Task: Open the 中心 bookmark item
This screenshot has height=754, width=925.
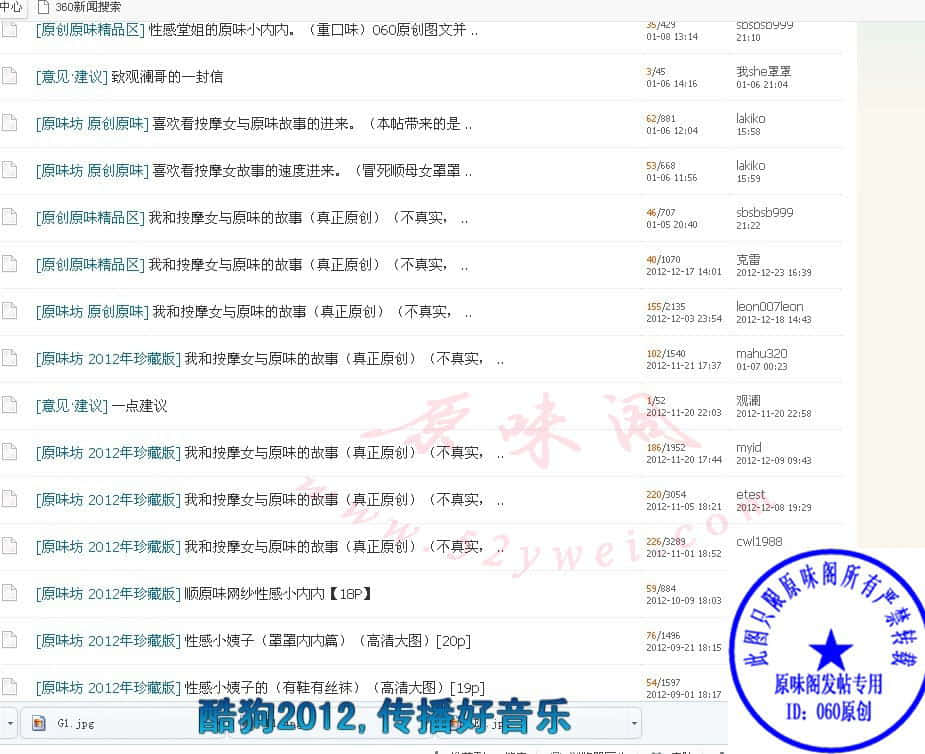Action: [x=11, y=7]
